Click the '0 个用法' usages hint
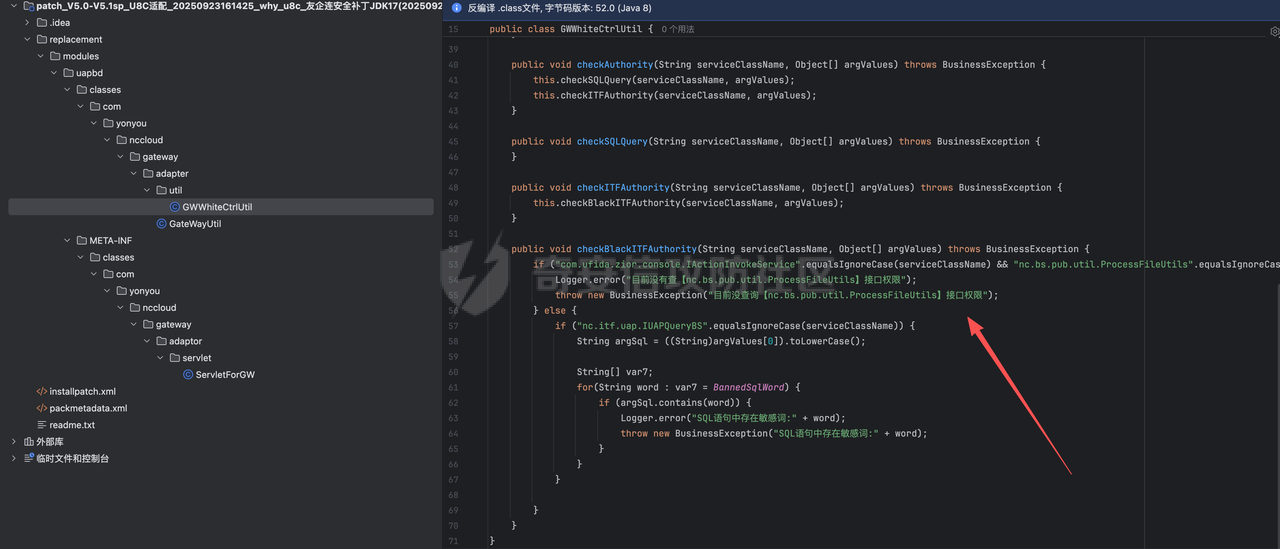Screen dimensions: 1280x549 point(686,30)
